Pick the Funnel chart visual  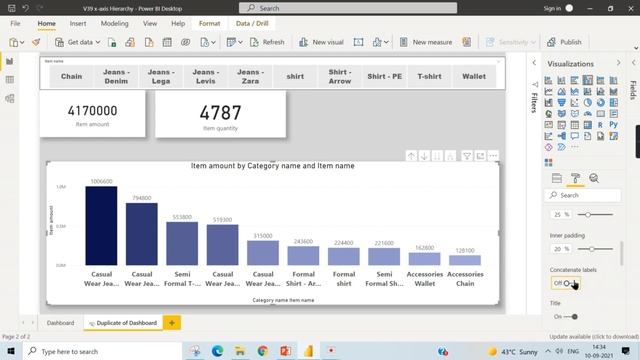562,102
